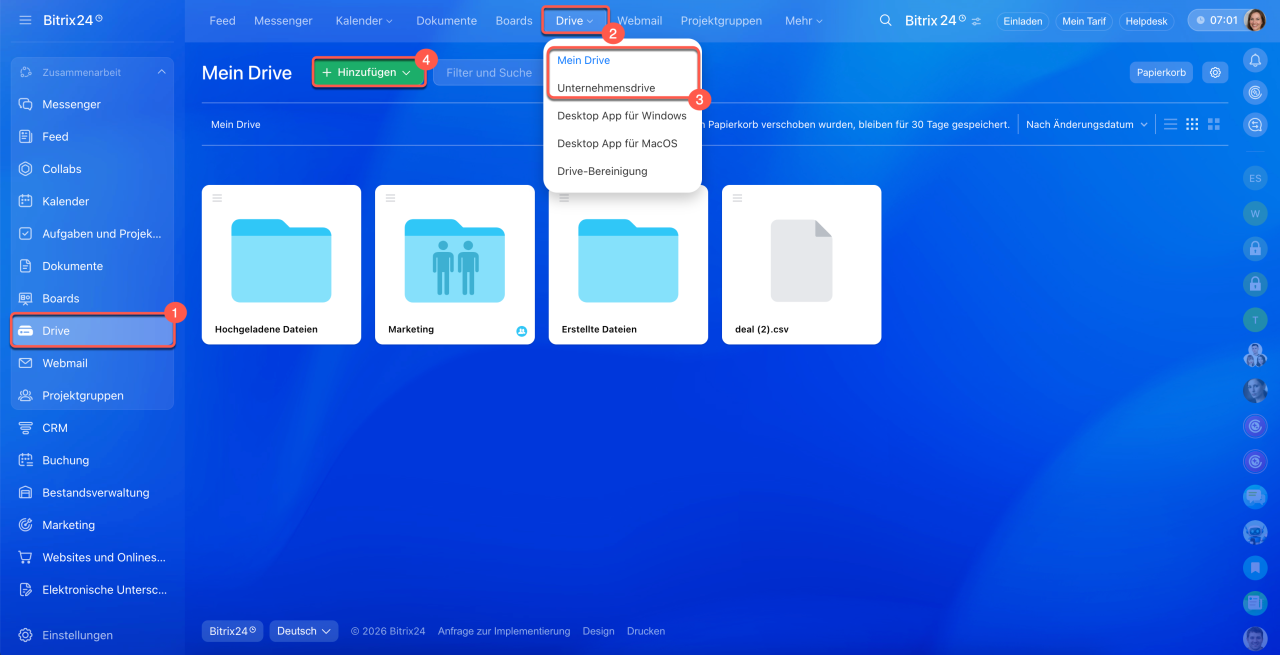Click the Filter und Suche field
The image size is (1280, 655).
click(x=489, y=72)
